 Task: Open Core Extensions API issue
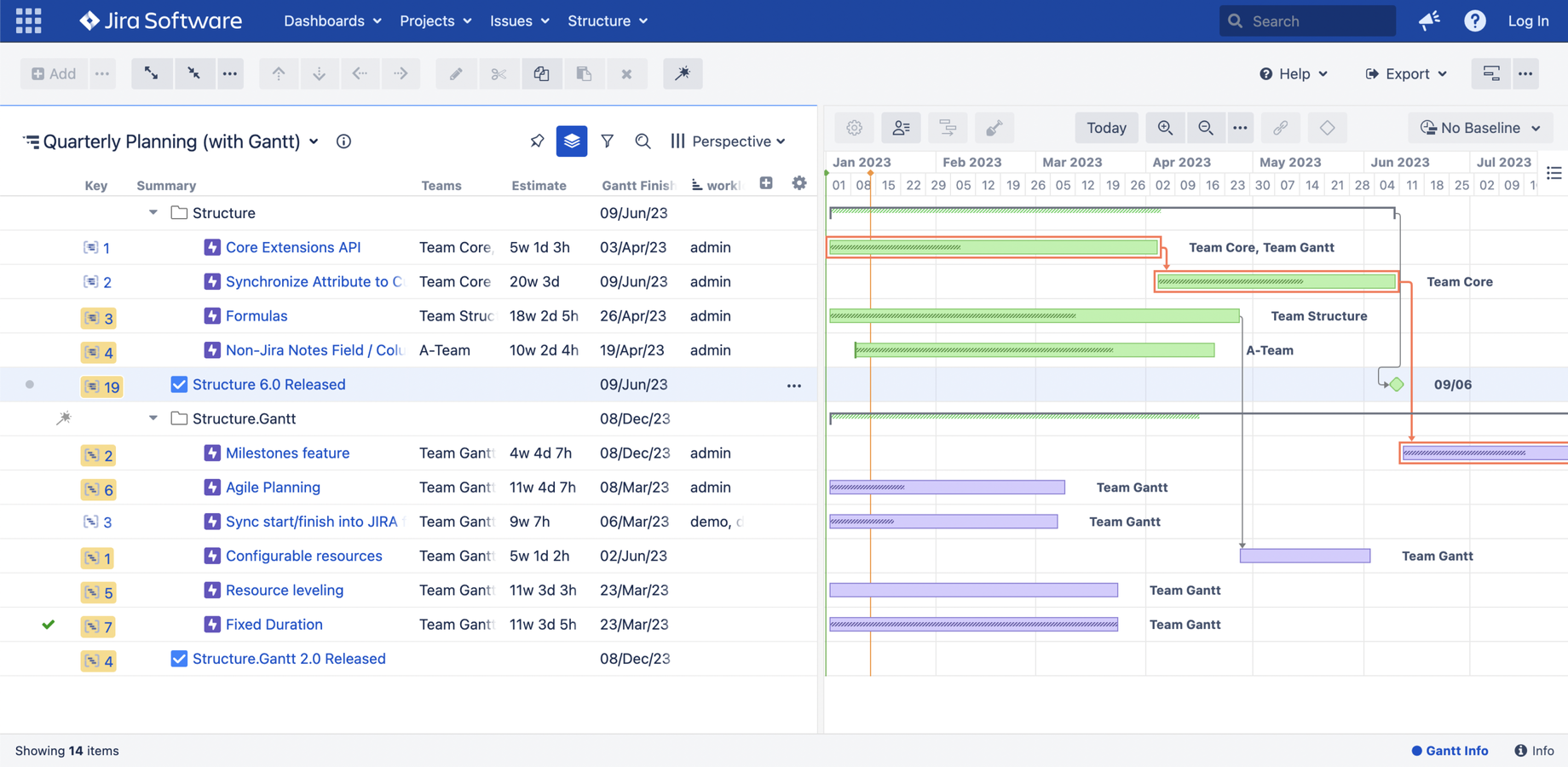293,247
